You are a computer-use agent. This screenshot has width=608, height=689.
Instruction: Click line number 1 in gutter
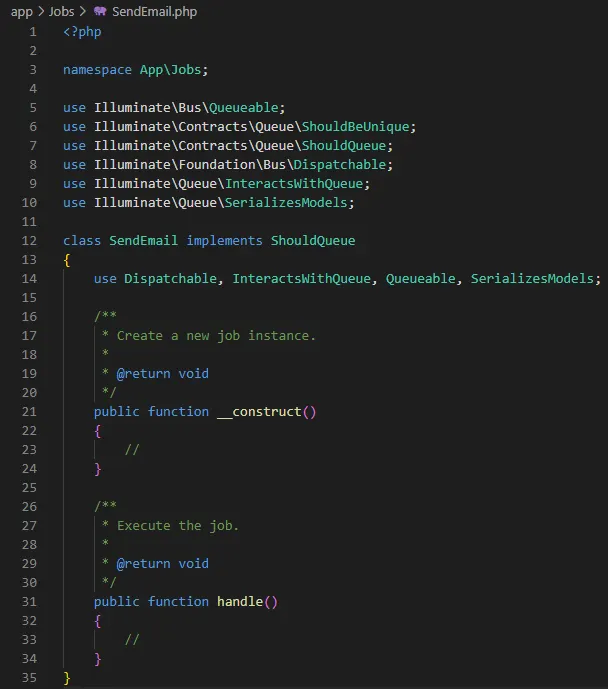pos(33,32)
